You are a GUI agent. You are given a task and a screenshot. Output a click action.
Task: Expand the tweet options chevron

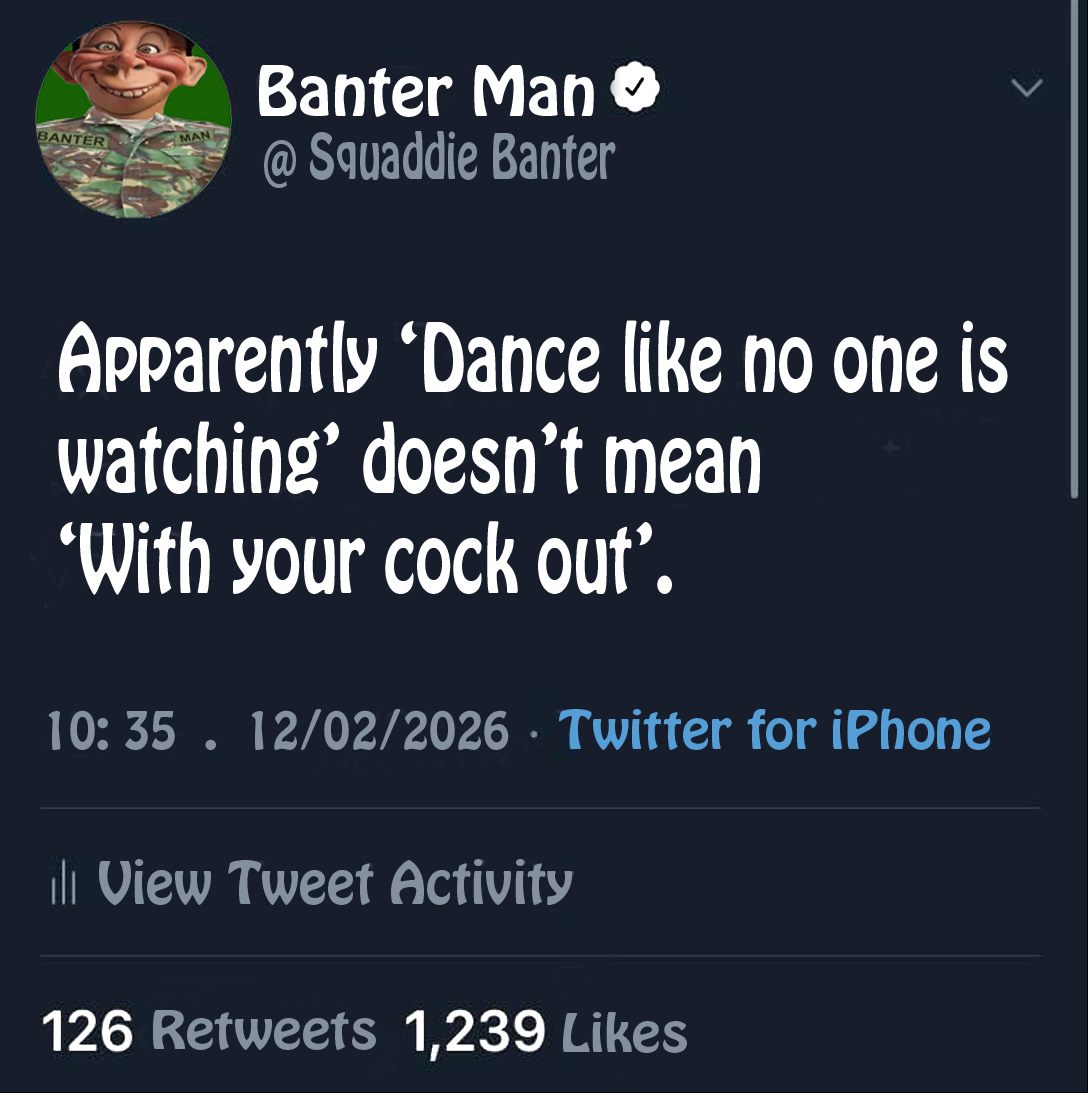click(x=1027, y=89)
